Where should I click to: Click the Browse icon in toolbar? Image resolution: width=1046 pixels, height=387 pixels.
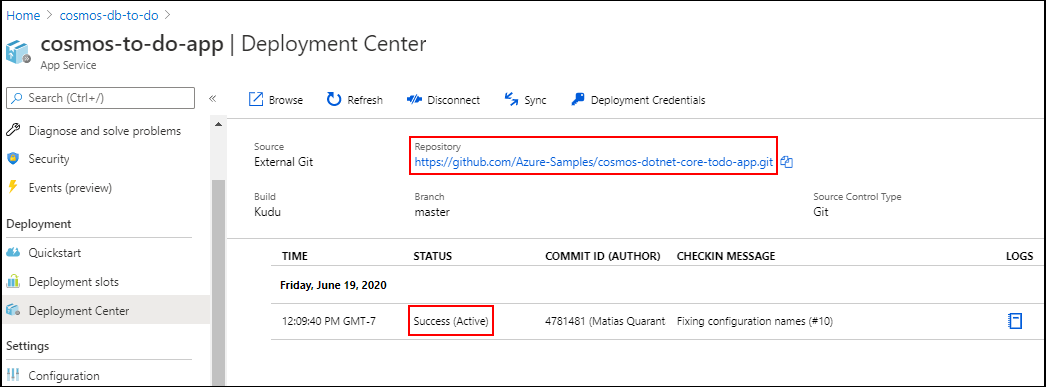point(256,99)
